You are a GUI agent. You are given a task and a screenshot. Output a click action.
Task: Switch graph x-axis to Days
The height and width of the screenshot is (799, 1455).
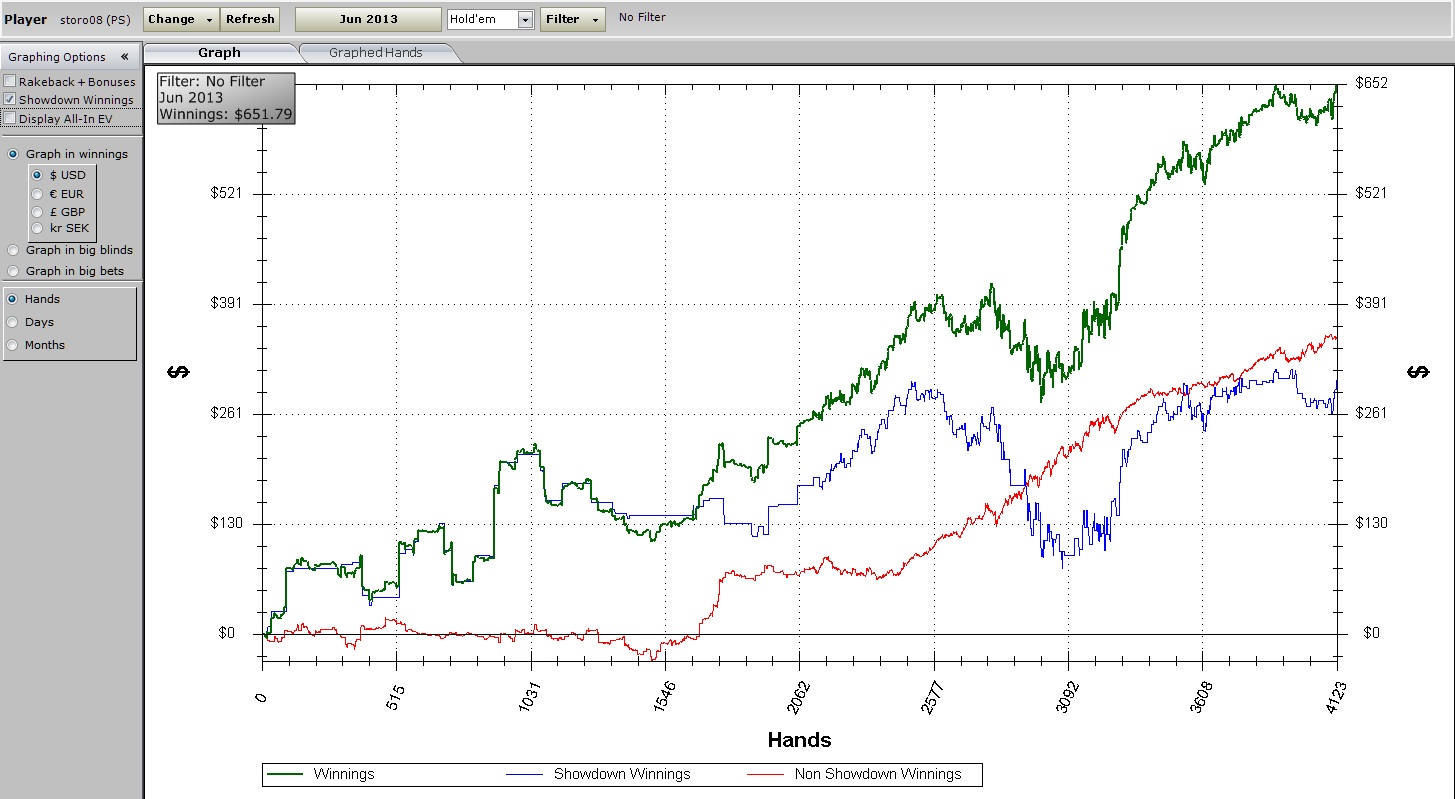point(13,322)
